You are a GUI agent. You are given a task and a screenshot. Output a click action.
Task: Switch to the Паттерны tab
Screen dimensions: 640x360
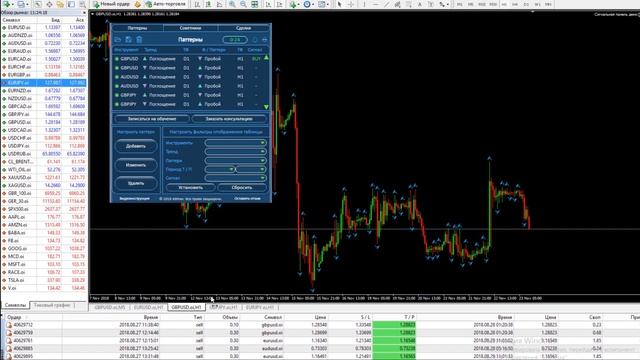[137, 28]
